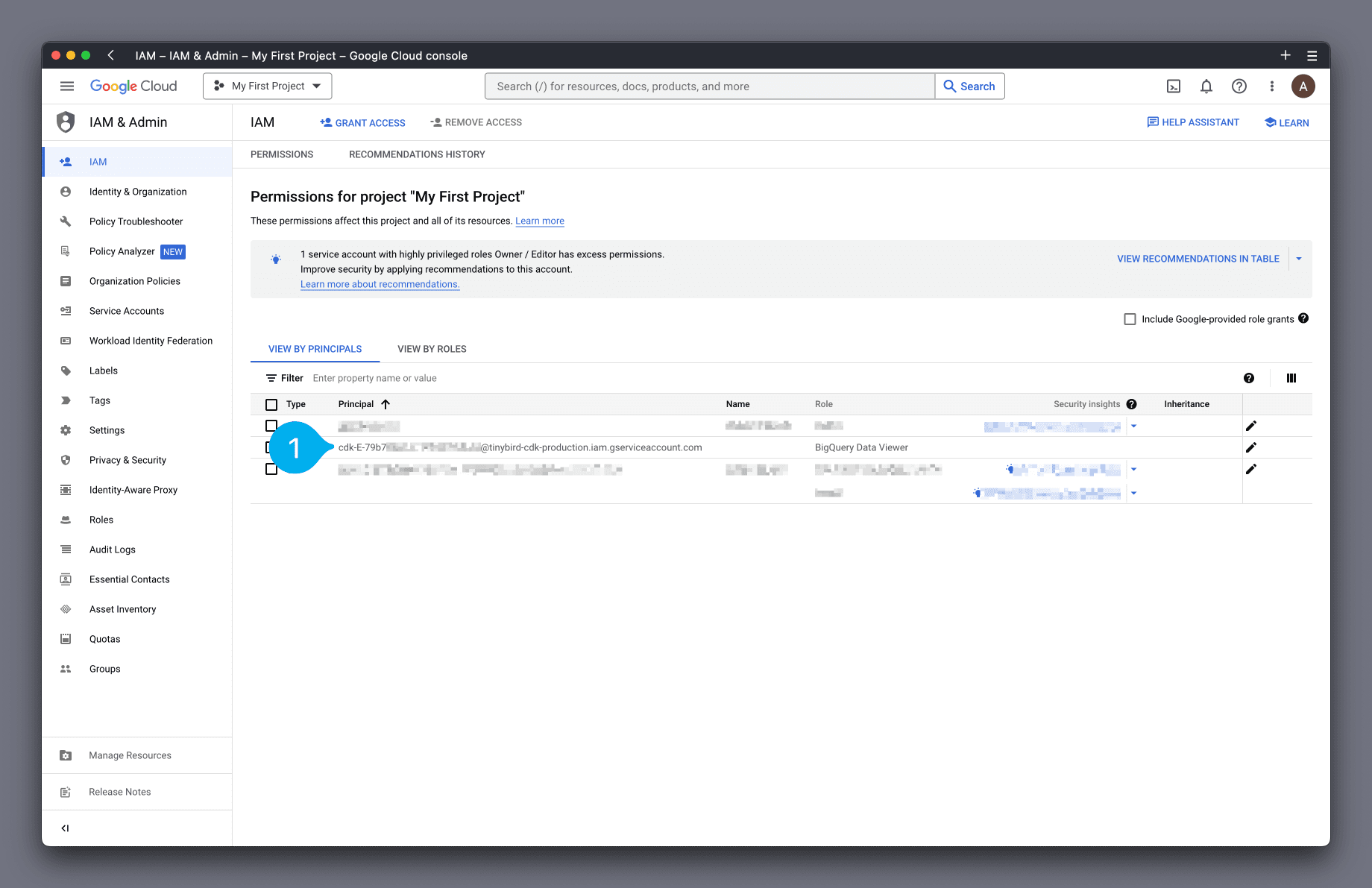
Task: Collapse the left sidebar navigation
Action: click(66, 828)
